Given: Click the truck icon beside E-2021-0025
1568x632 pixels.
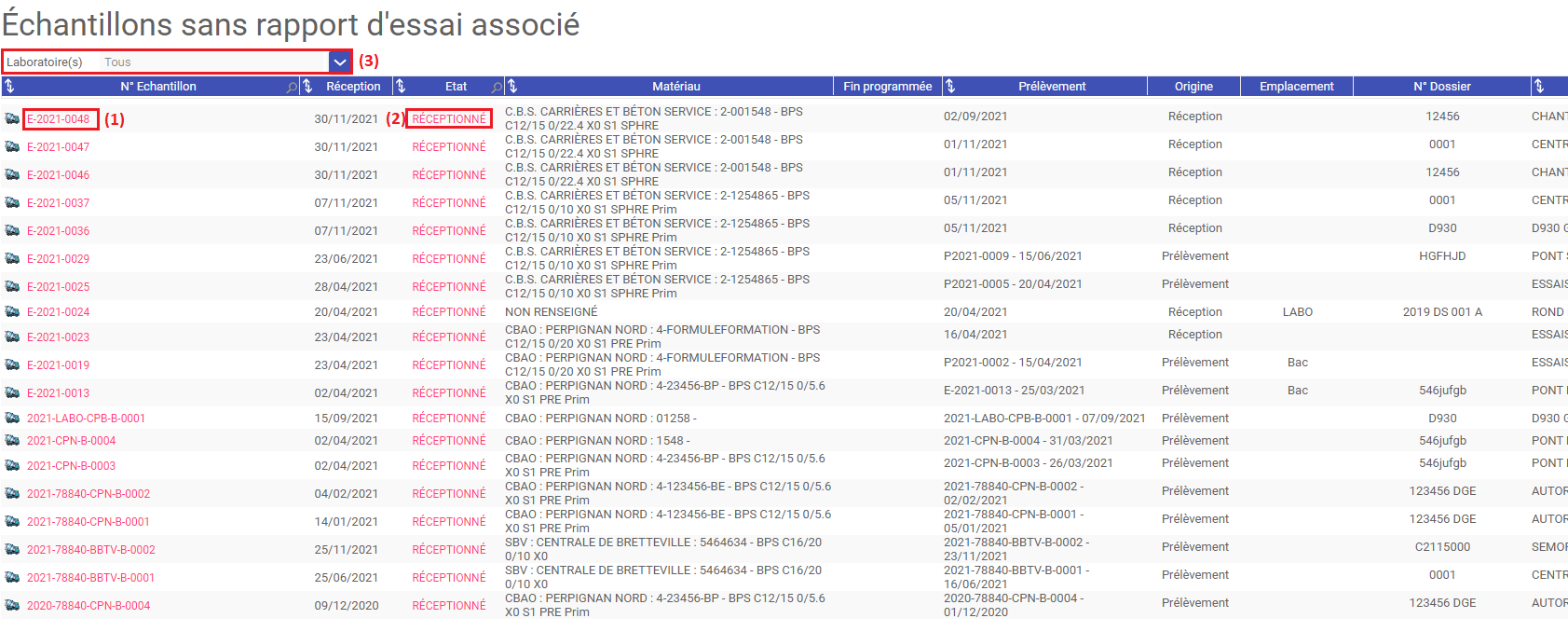Looking at the screenshot, I should [x=12, y=286].
